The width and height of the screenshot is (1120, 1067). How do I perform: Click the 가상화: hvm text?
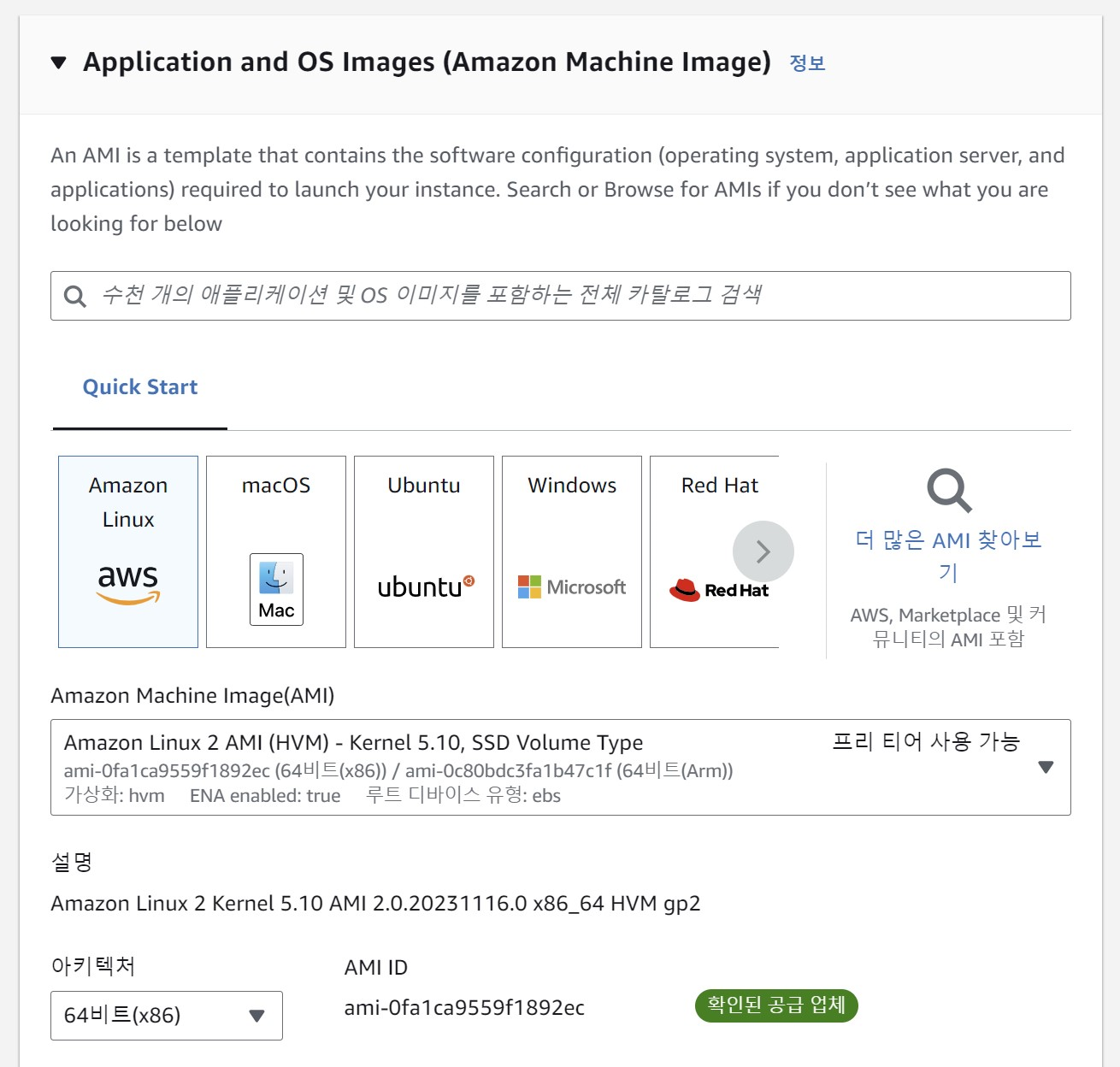click(115, 795)
